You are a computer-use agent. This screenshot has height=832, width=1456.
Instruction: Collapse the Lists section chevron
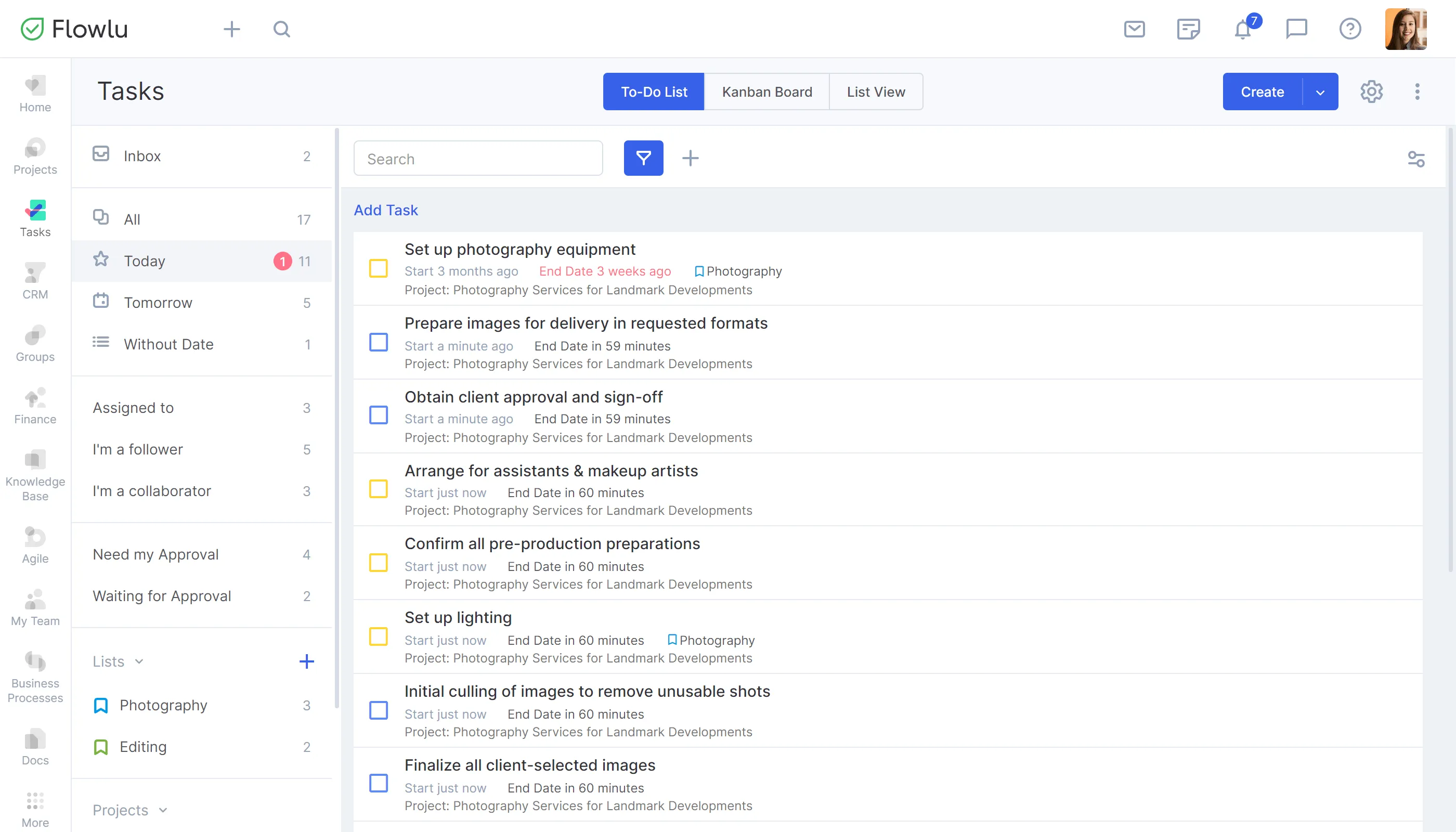tap(139, 662)
